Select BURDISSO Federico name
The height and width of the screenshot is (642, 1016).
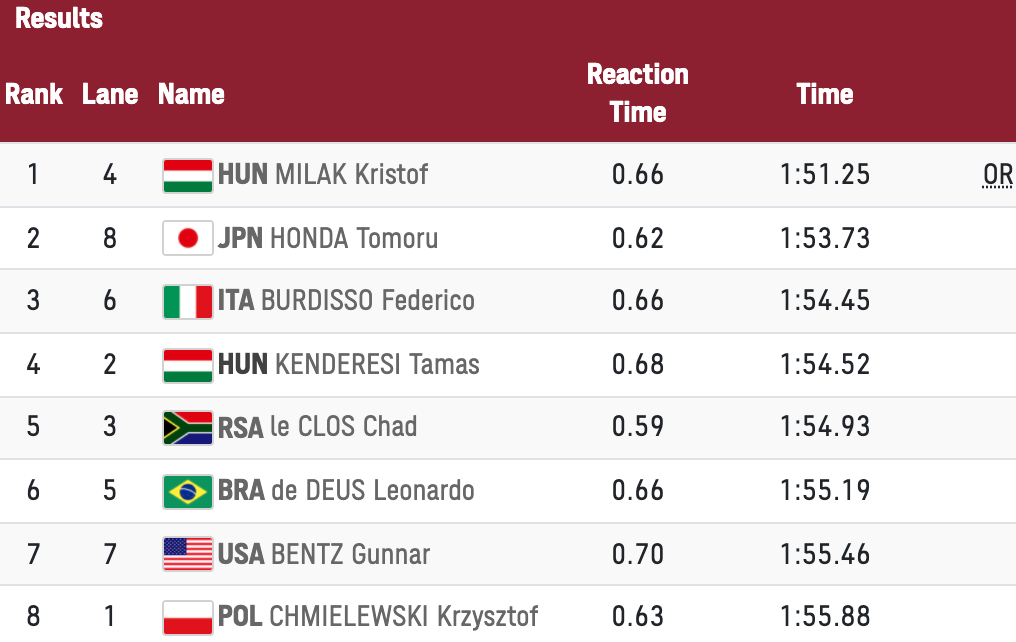click(367, 300)
